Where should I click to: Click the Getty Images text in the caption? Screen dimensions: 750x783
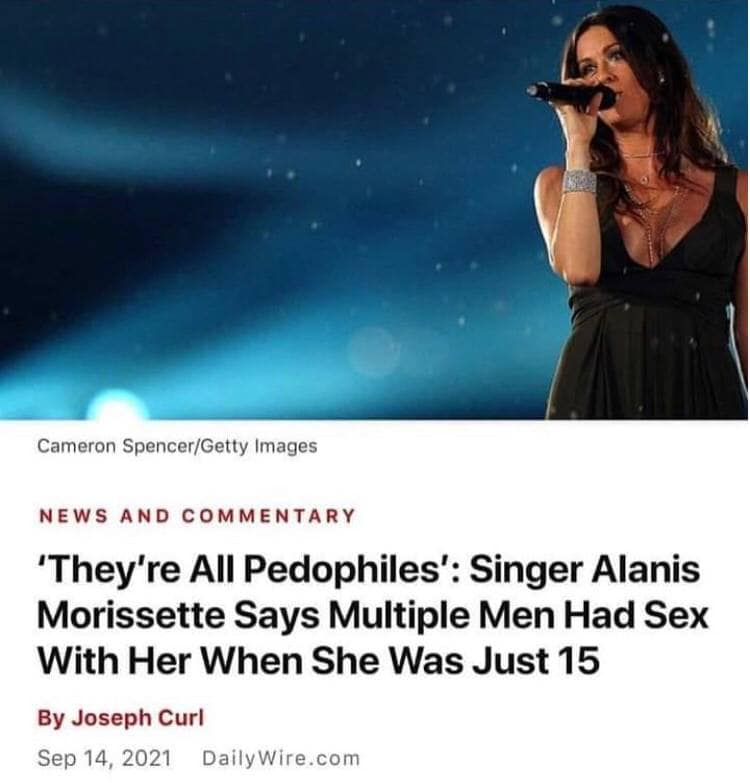click(x=259, y=446)
